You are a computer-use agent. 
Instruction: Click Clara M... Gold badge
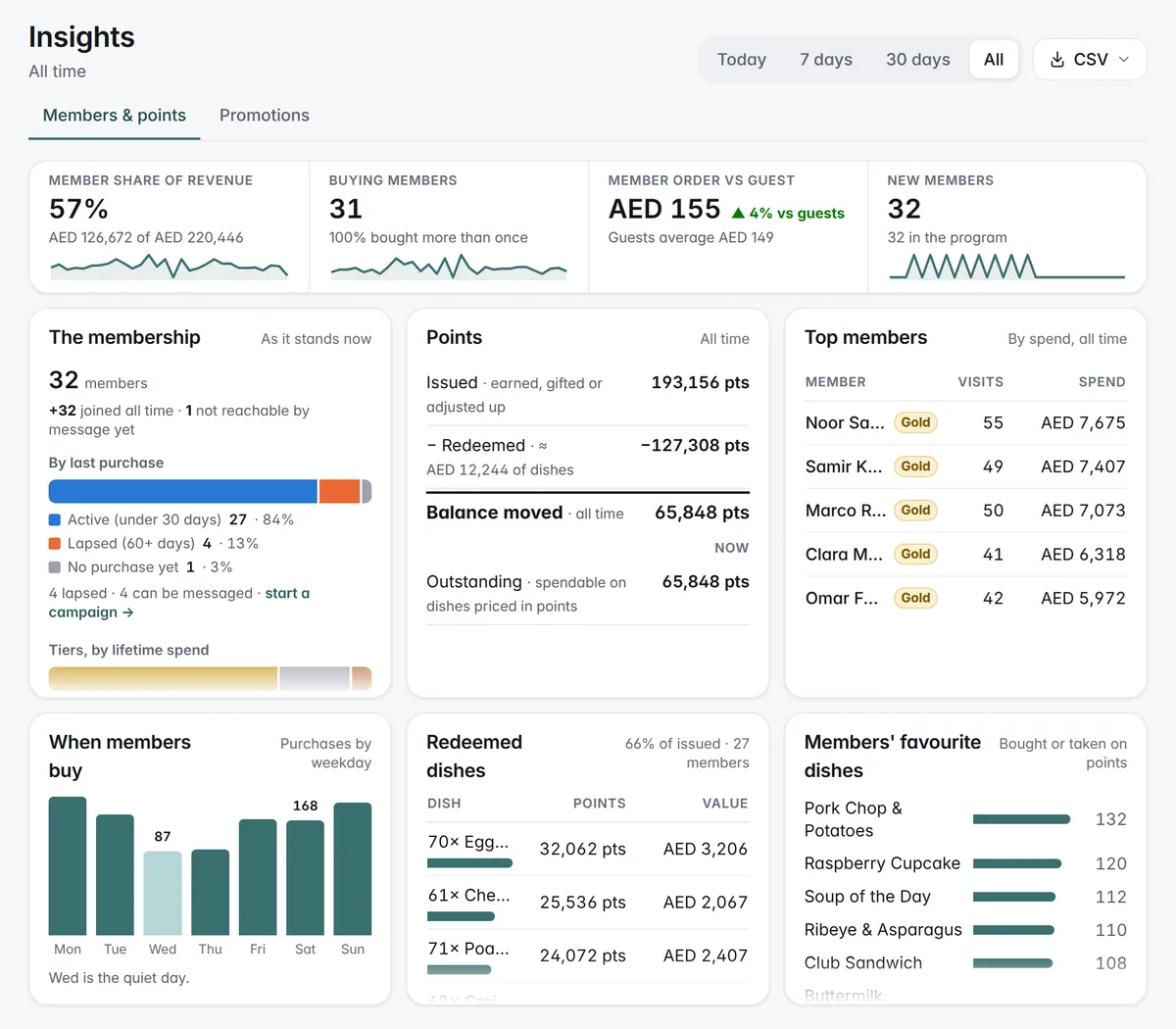coord(915,554)
